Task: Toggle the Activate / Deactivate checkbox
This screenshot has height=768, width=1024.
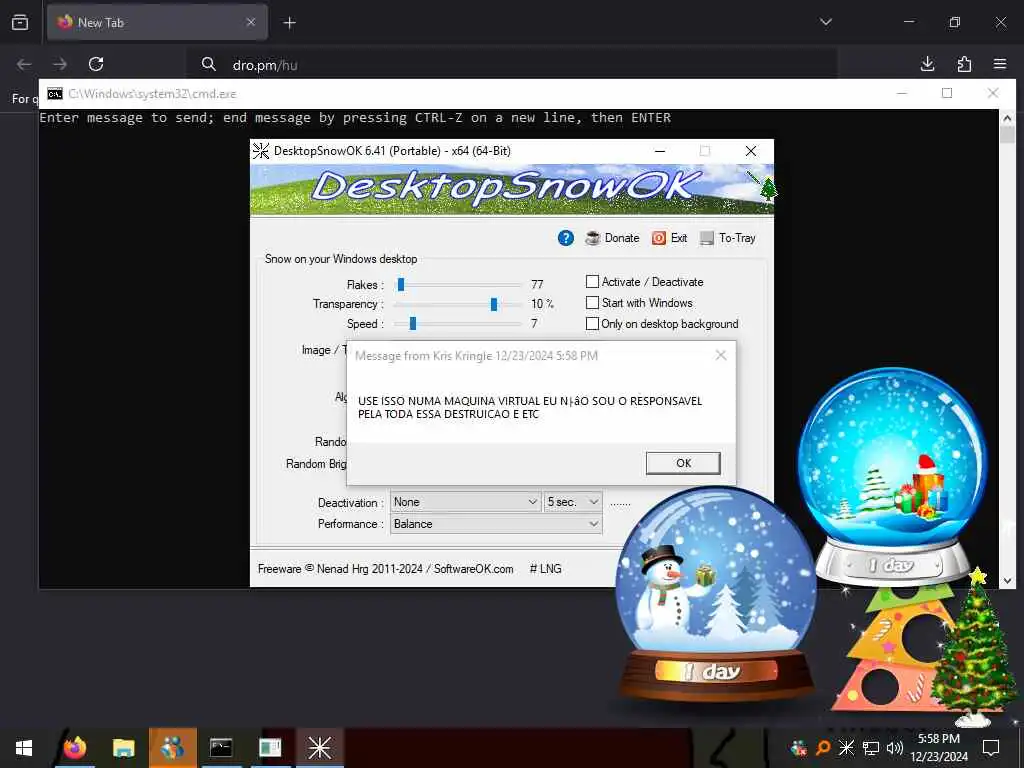Action: click(x=592, y=281)
